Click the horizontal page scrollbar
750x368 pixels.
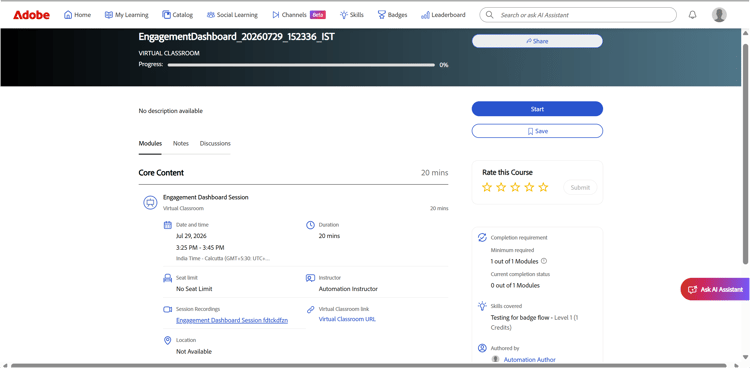(368, 366)
